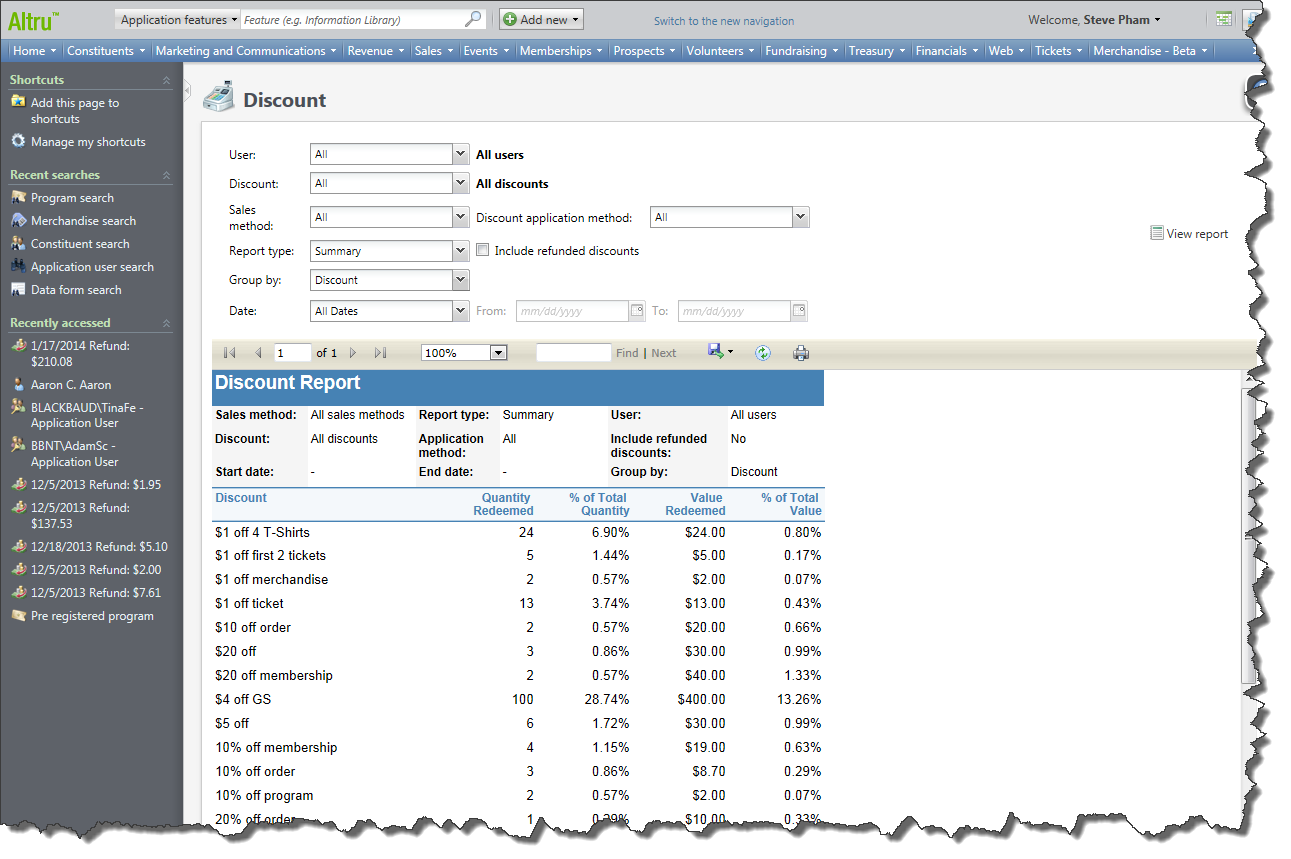Jump to last report page arrow

380,353
